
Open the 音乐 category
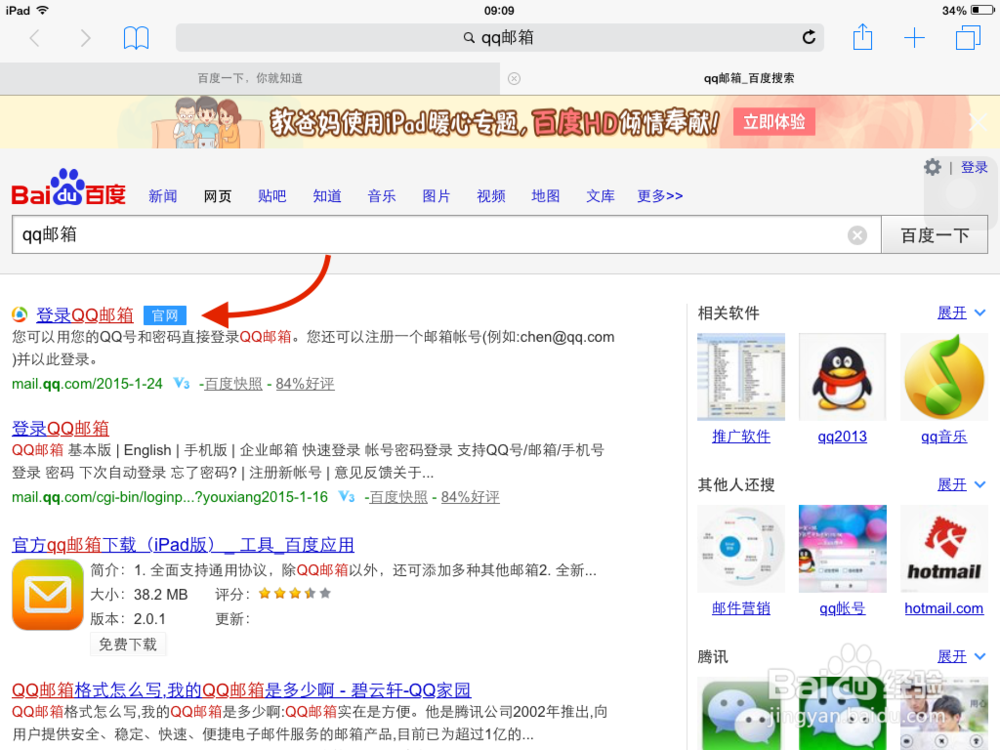pos(382,196)
